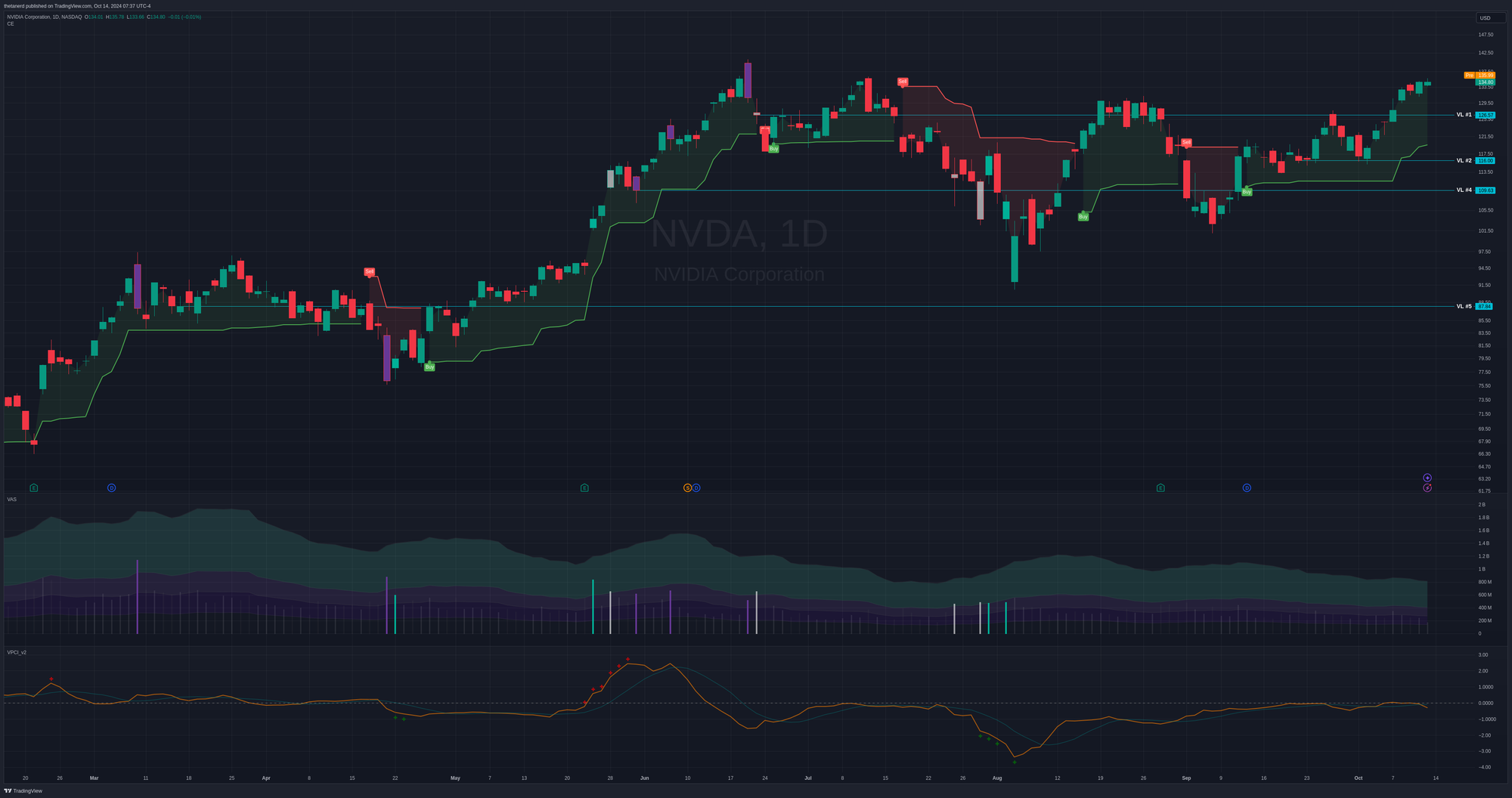Click the Jun label on the time axis
This screenshot has width=1512, height=798.
644,778
